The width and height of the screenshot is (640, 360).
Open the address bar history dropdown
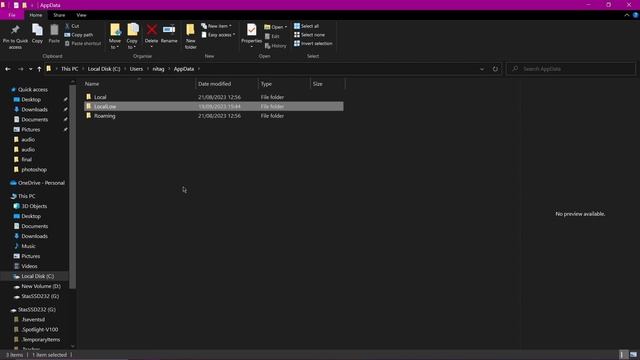pyautogui.click(x=482, y=69)
